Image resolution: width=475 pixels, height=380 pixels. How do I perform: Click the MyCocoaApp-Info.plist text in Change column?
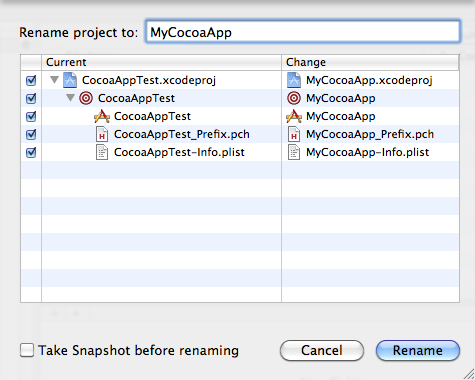click(x=368, y=152)
